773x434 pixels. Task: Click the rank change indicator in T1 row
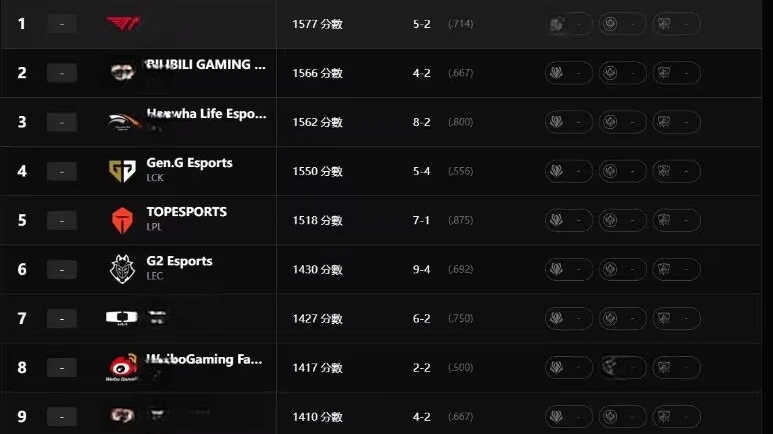(62, 24)
